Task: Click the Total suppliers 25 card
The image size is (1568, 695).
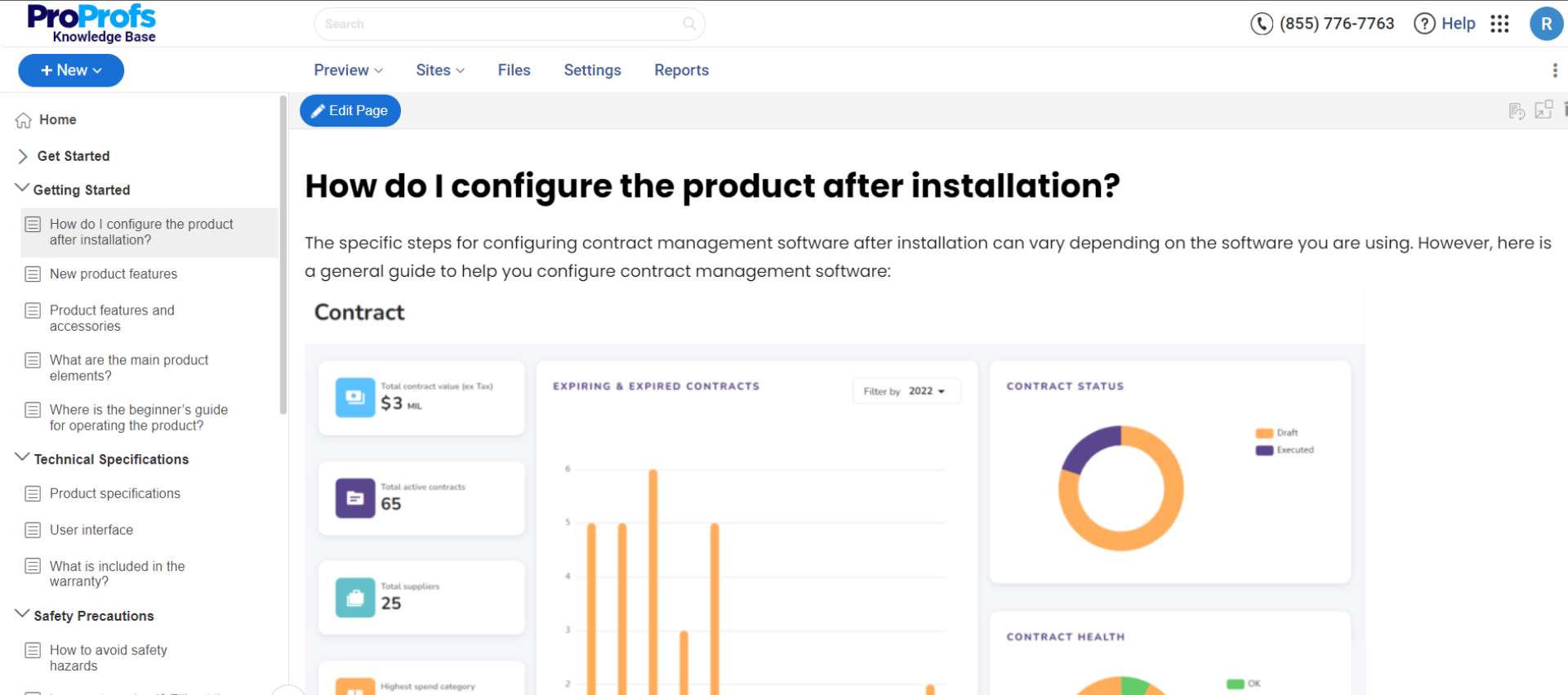Action: click(421, 598)
